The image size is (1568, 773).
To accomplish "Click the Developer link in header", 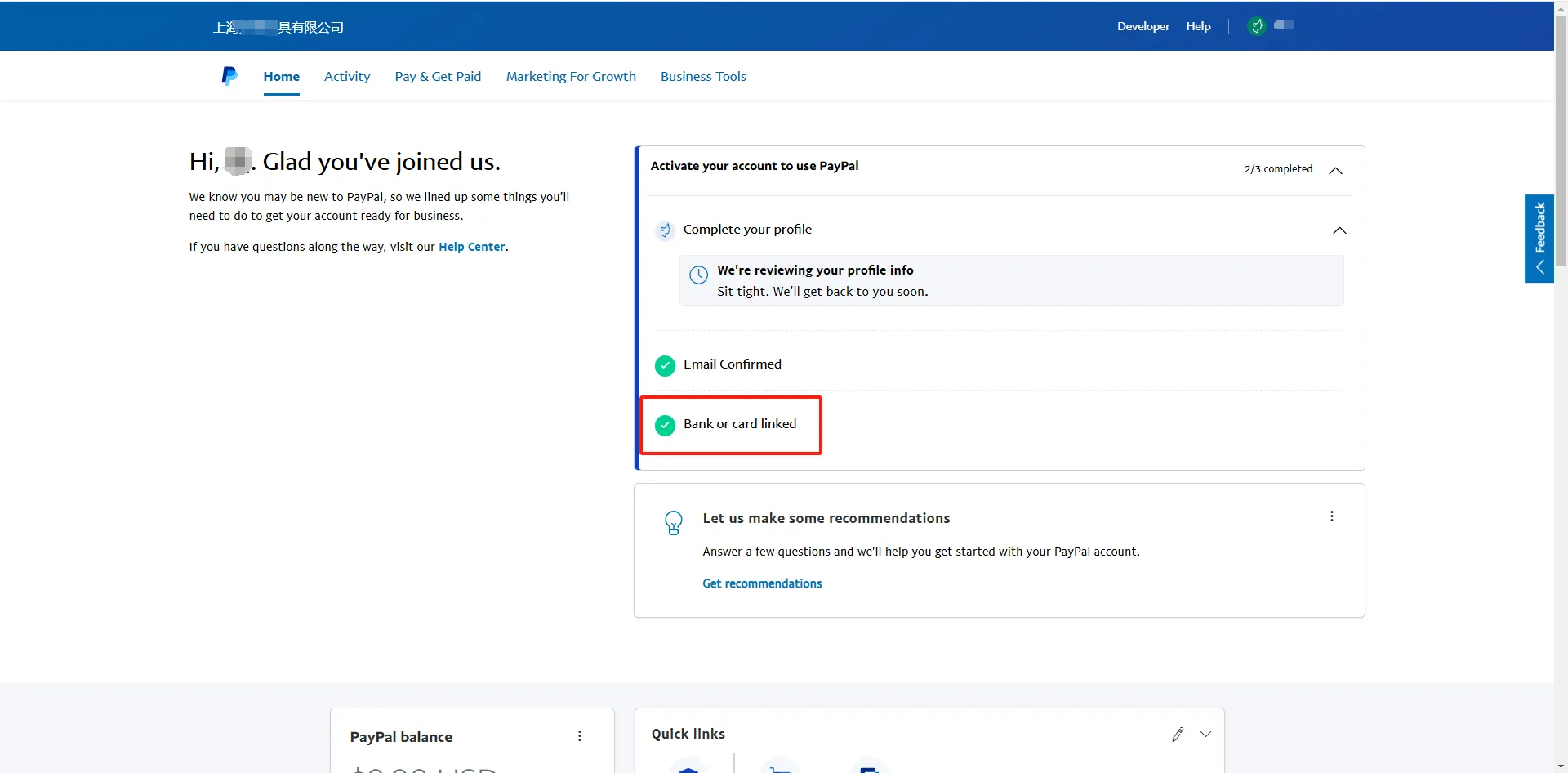I will (x=1143, y=26).
